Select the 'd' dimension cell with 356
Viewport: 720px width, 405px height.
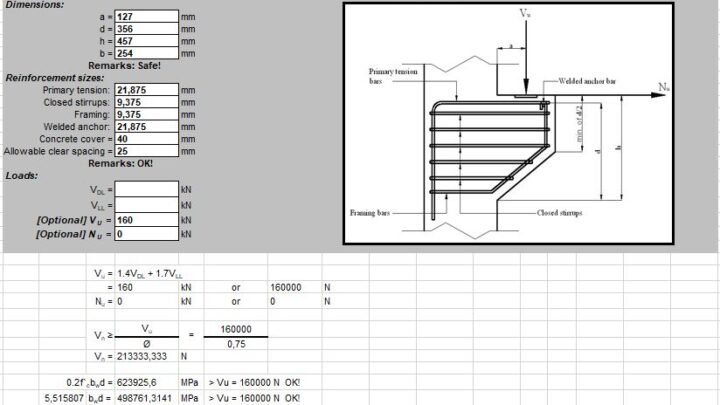tap(146, 29)
